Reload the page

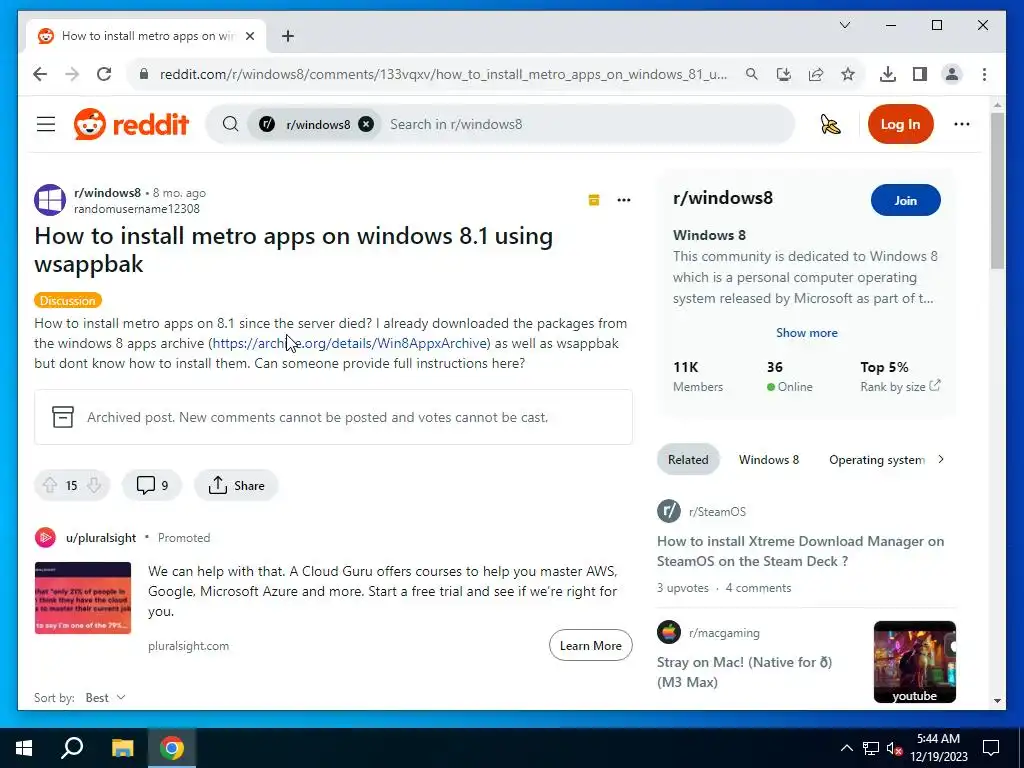point(104,74)
